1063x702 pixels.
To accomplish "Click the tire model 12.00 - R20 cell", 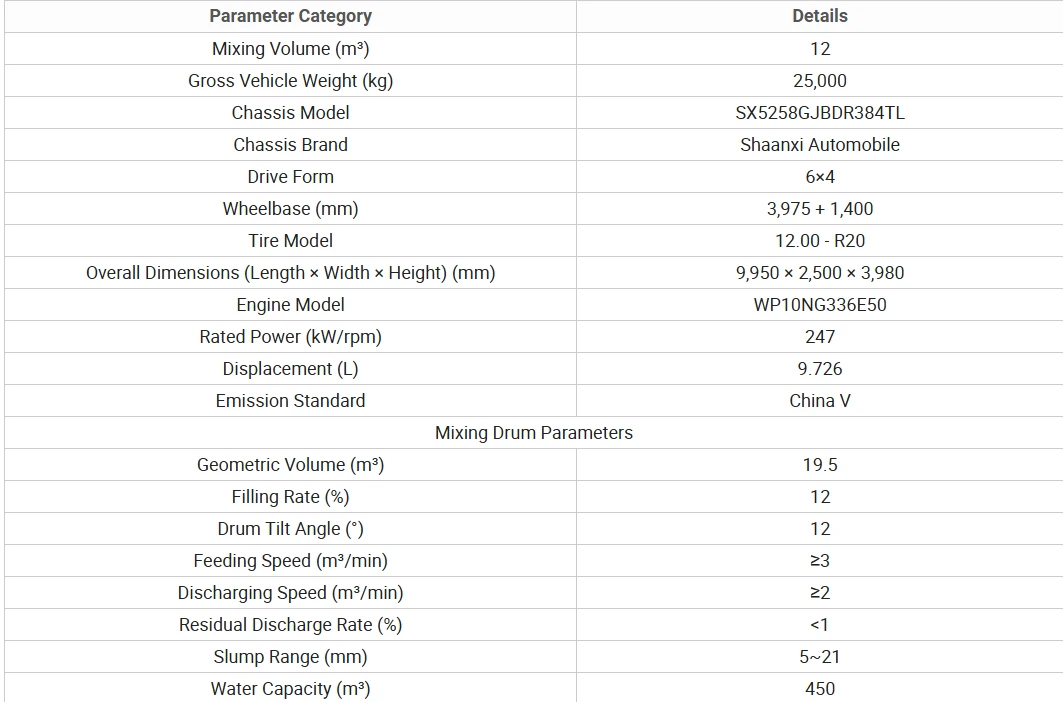I will tap(820, 241).
